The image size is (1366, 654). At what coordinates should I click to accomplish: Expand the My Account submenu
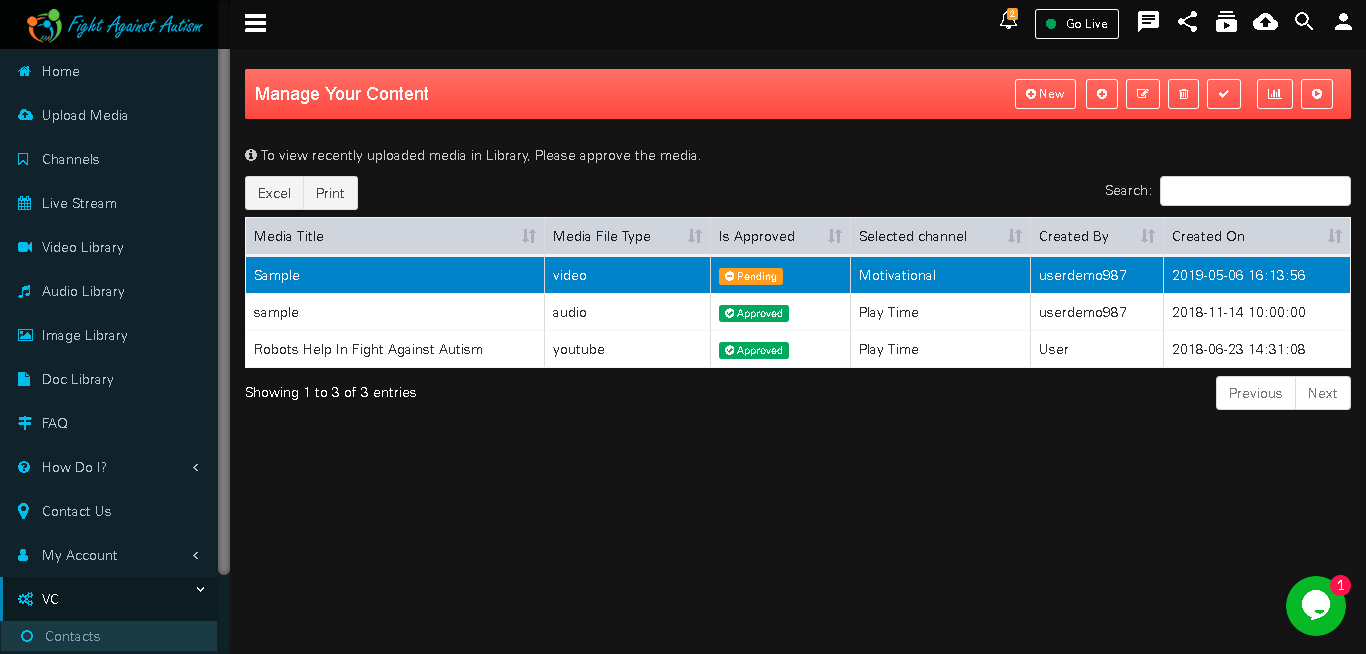(x=108, y=555)
